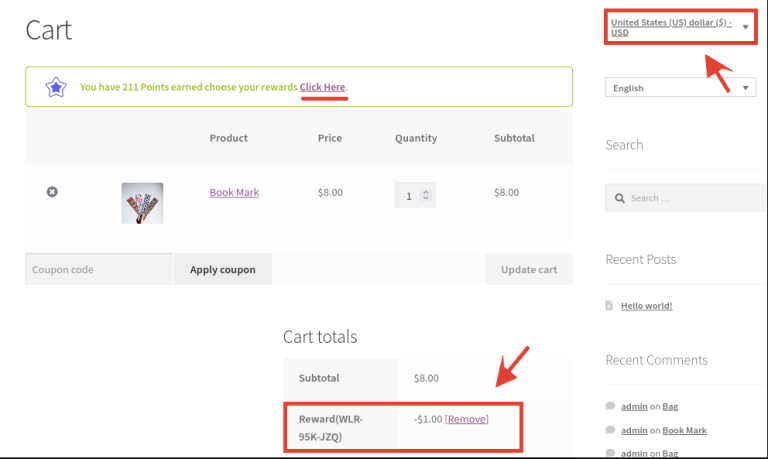Open the Book Mark product link
Viewport: 768px width, 459px height.
coord(234,192)
